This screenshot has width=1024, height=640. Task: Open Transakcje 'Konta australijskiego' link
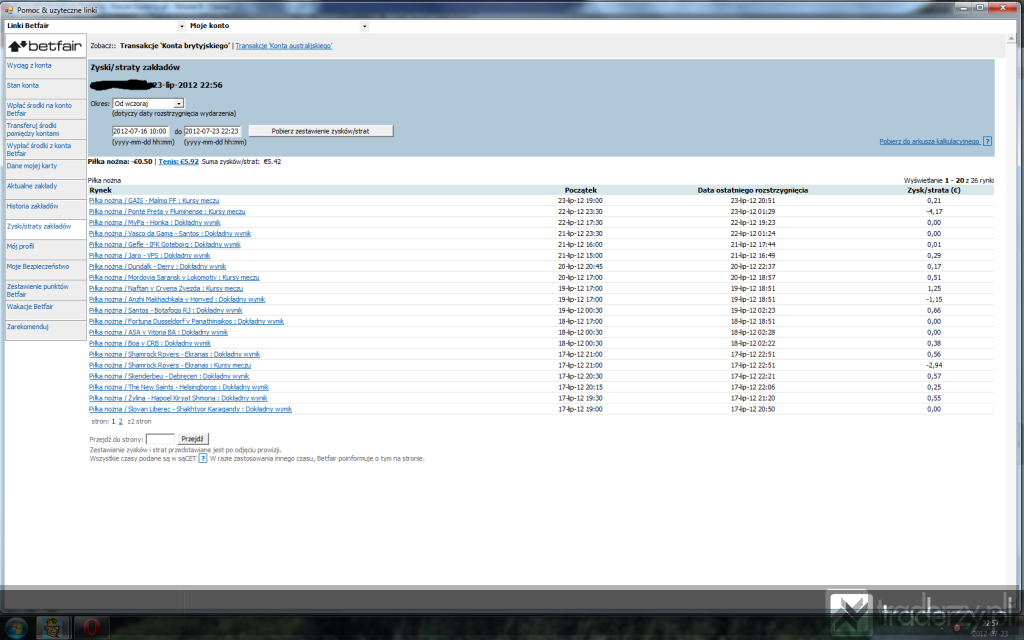tap(283, 46)
